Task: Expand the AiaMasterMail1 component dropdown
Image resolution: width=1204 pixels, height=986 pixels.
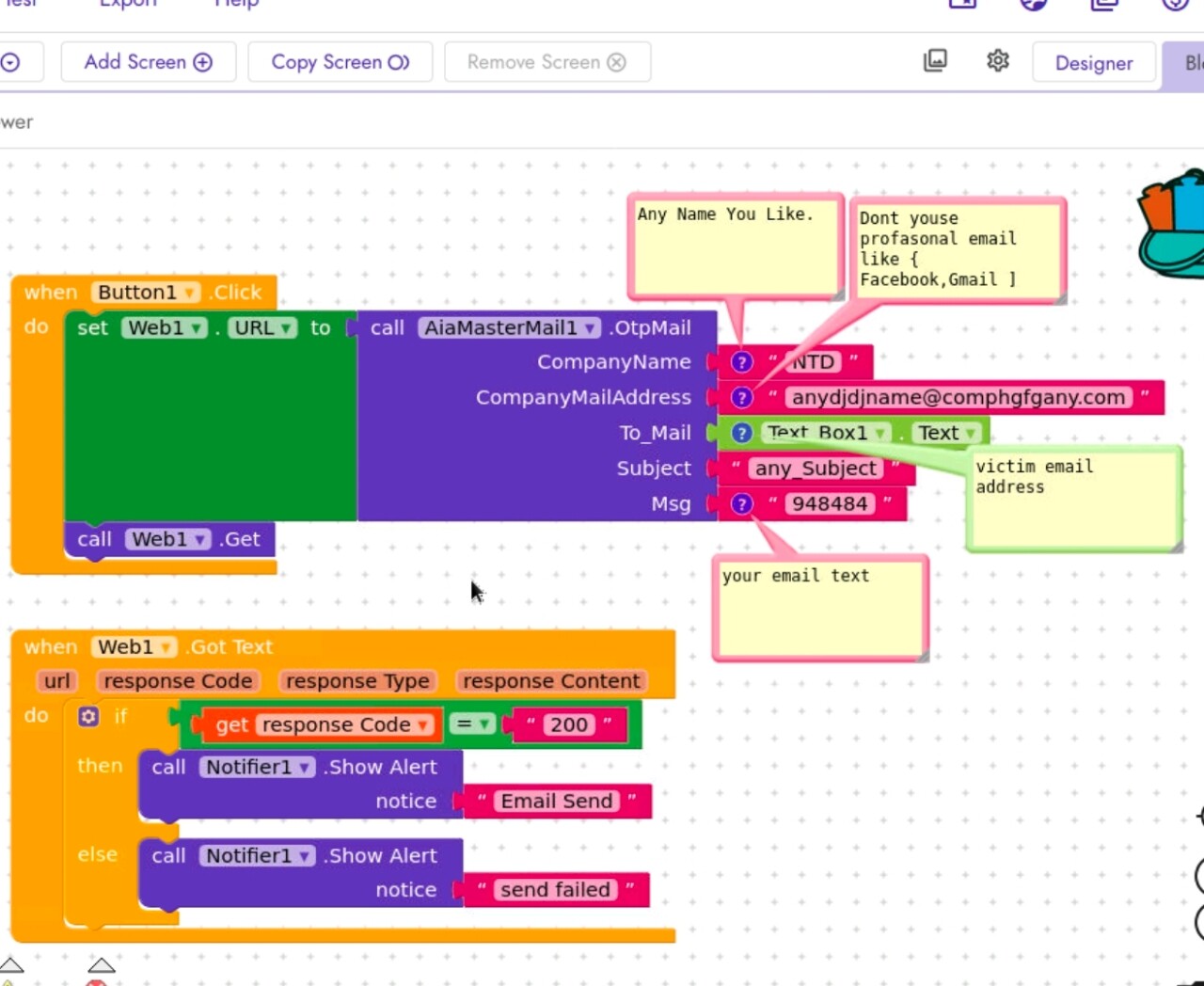Action: [591, 328]
